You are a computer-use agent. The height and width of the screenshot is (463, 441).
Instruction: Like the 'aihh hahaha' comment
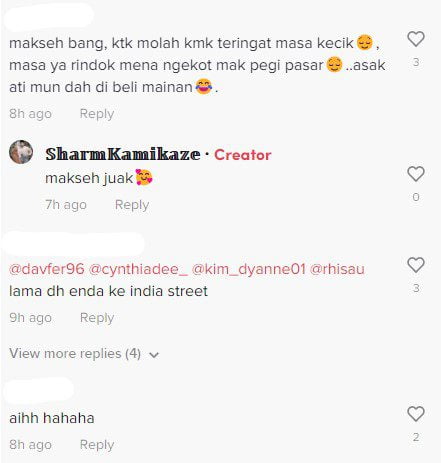[416, 414]
